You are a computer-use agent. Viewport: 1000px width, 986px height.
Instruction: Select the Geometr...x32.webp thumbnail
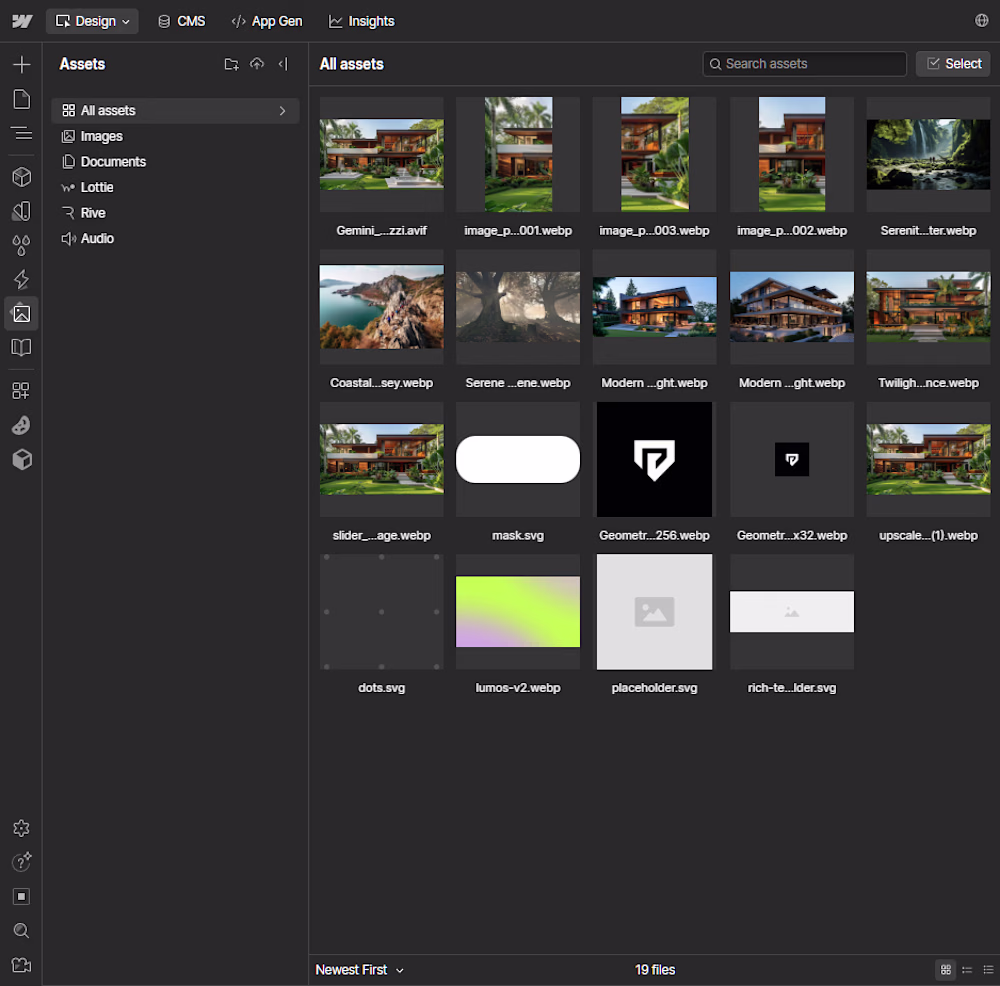point(791,459)
